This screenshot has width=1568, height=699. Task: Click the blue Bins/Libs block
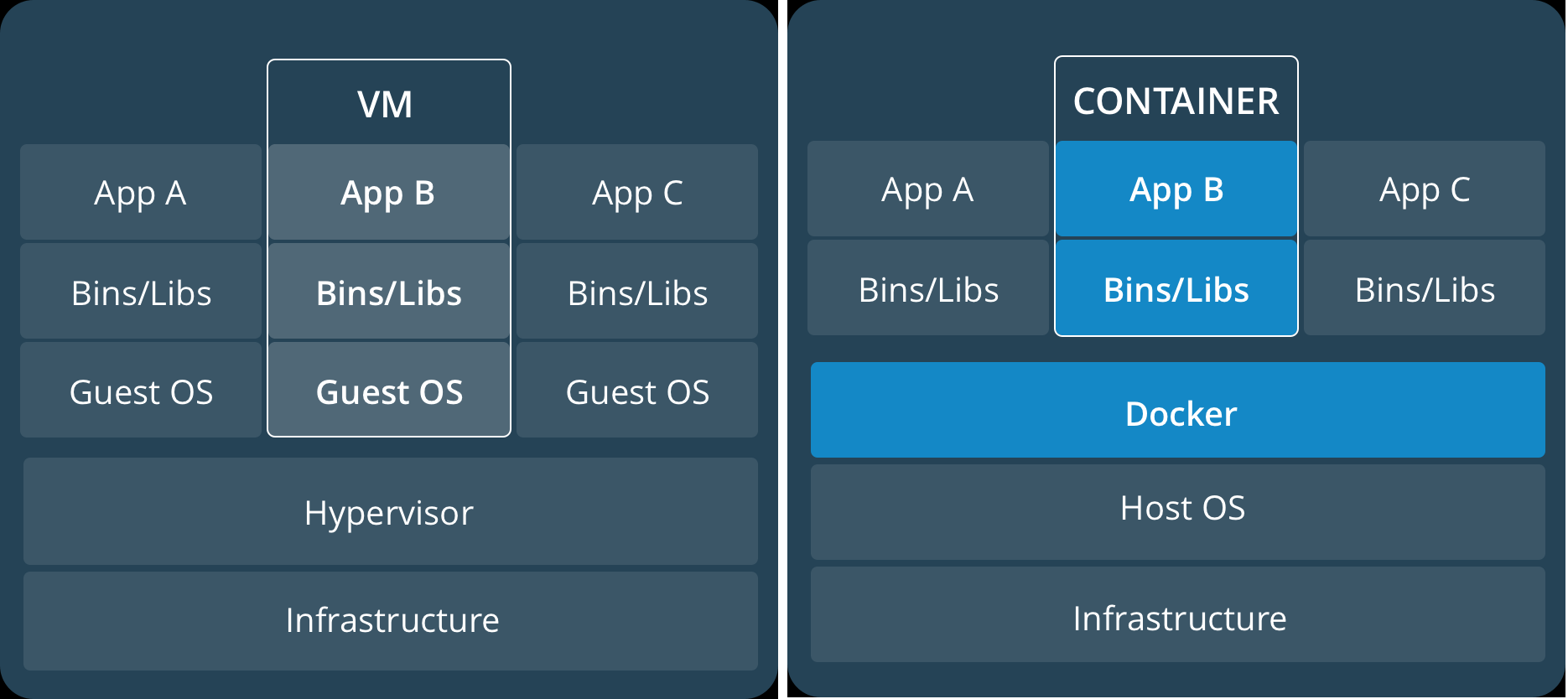(x=1176, y=289)
